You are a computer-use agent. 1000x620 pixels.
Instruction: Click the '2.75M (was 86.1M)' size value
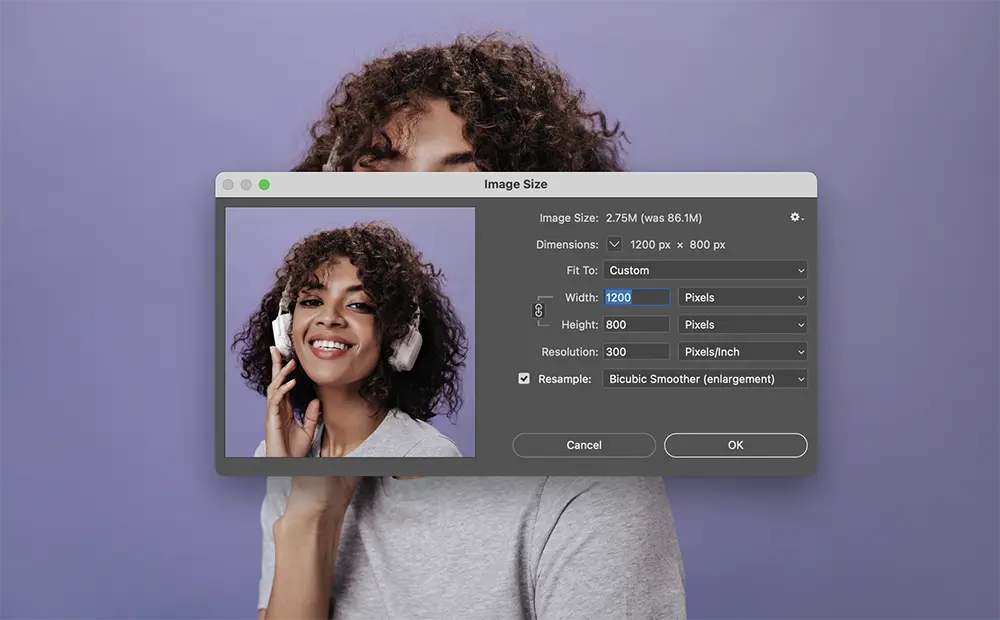[x=654, y=218]
